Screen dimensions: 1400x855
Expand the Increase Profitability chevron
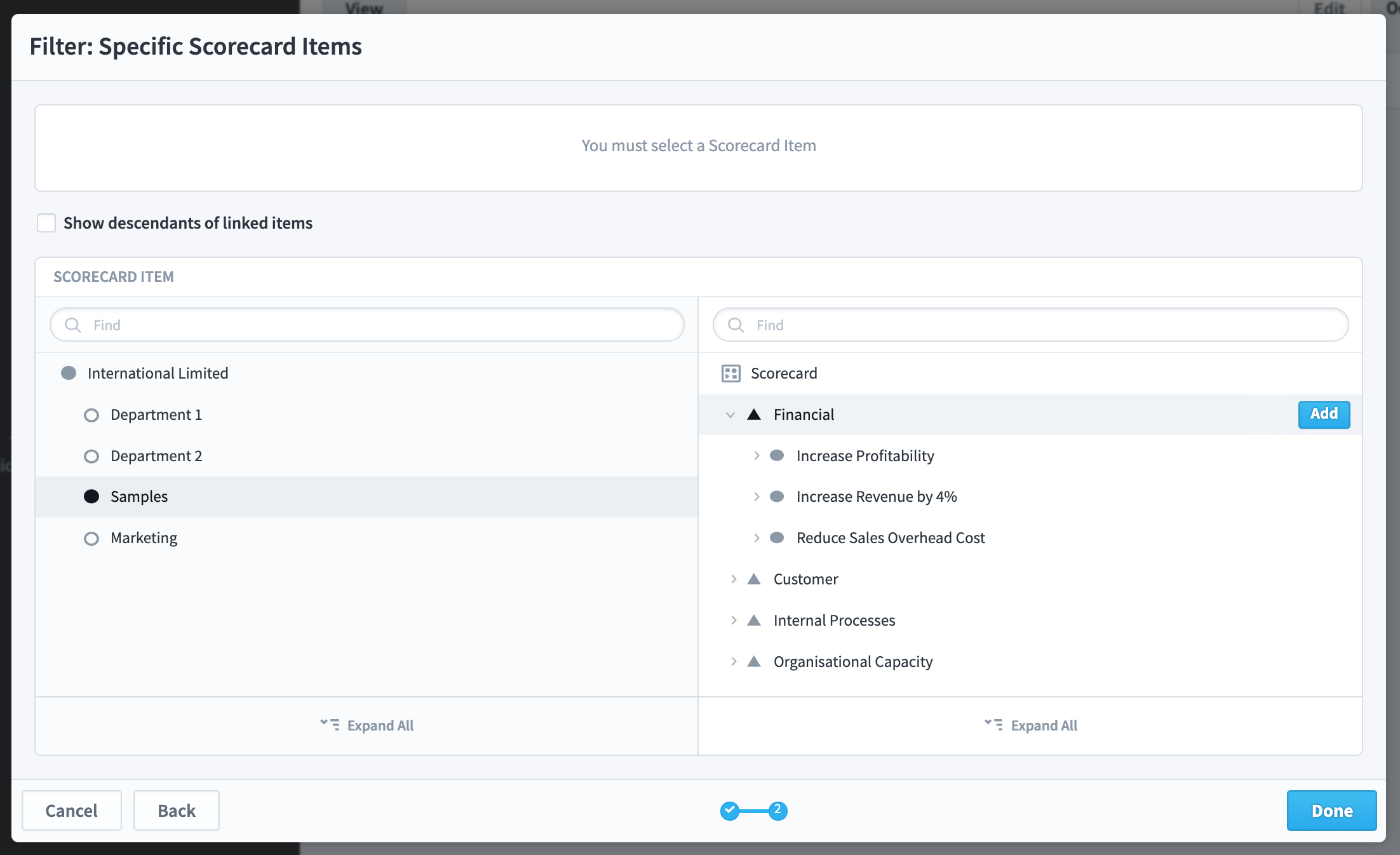[757, 455]
